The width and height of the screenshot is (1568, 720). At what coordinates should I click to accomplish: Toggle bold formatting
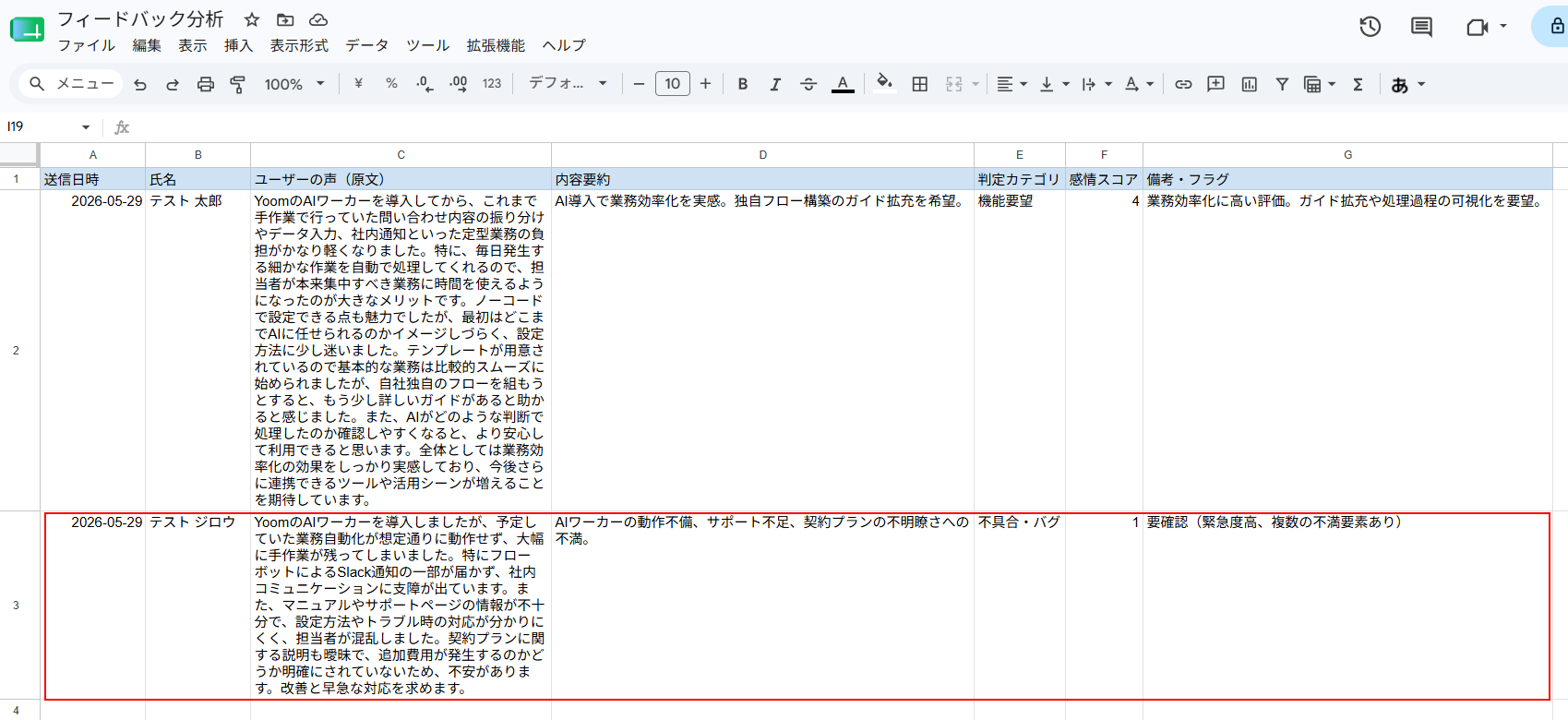[743, 84]
